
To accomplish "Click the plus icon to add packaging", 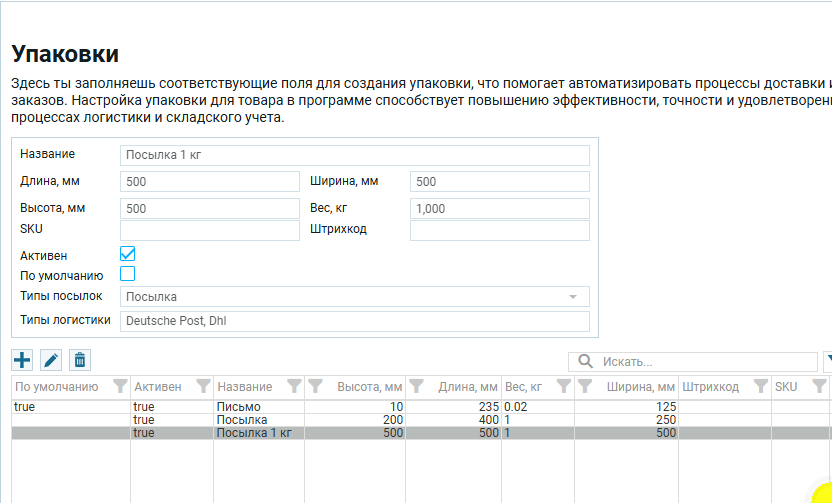I will pos(22,360).
